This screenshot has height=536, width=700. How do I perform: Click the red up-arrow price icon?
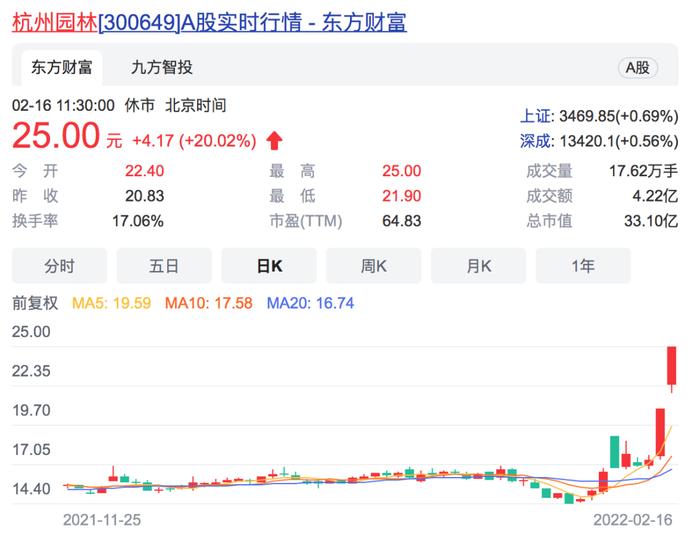click(274, 141)
